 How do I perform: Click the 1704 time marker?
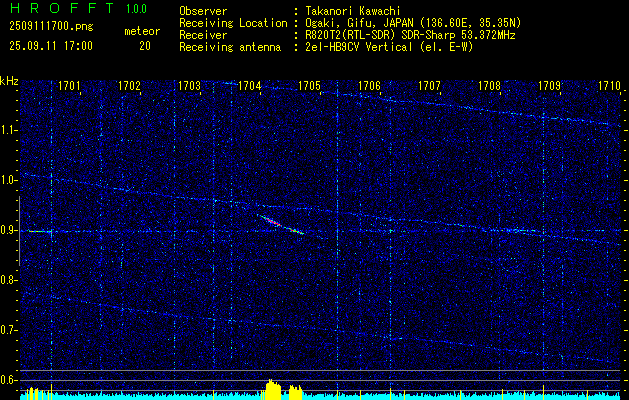click(x=250, y=86)
